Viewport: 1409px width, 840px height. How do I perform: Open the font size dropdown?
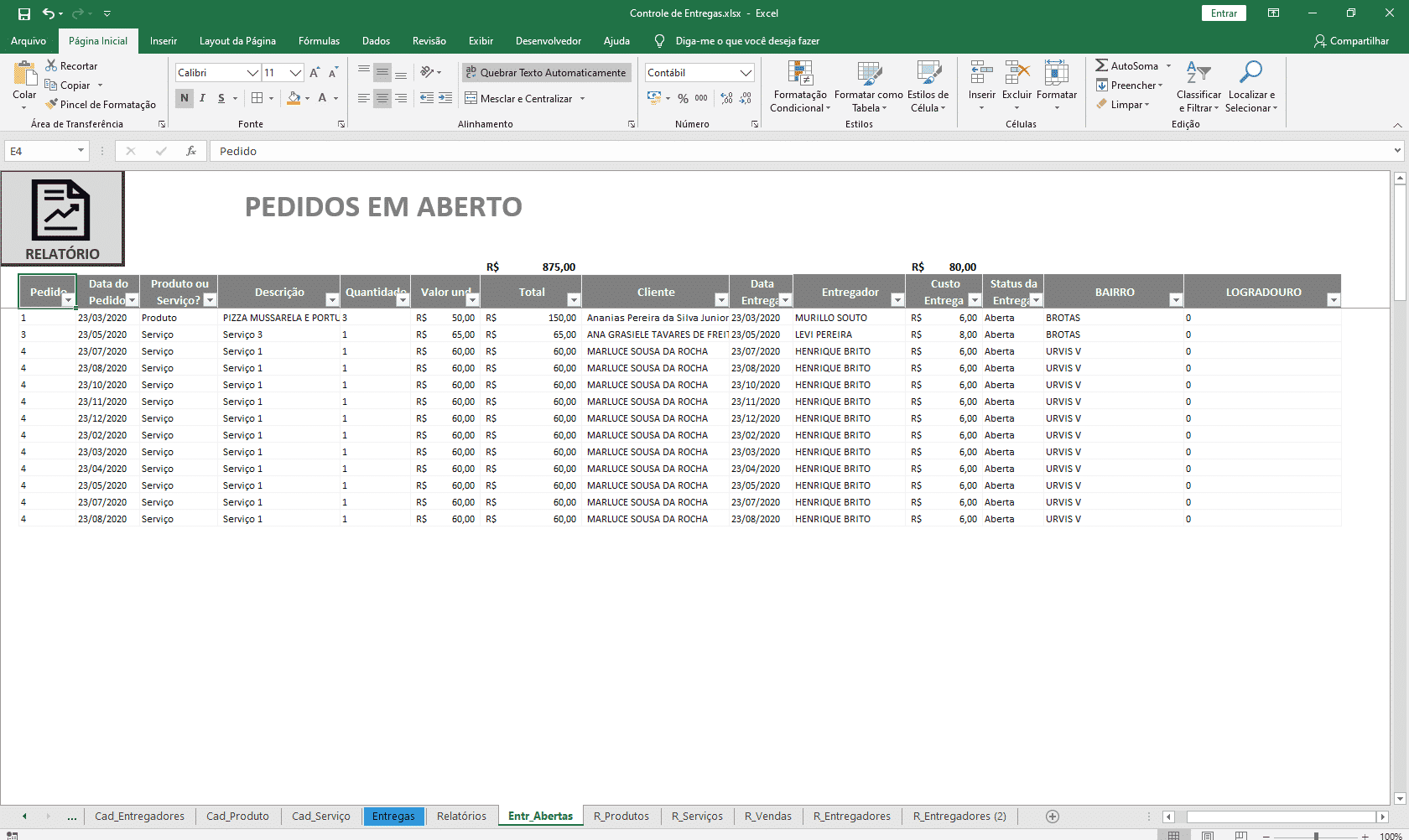point(295,73)
